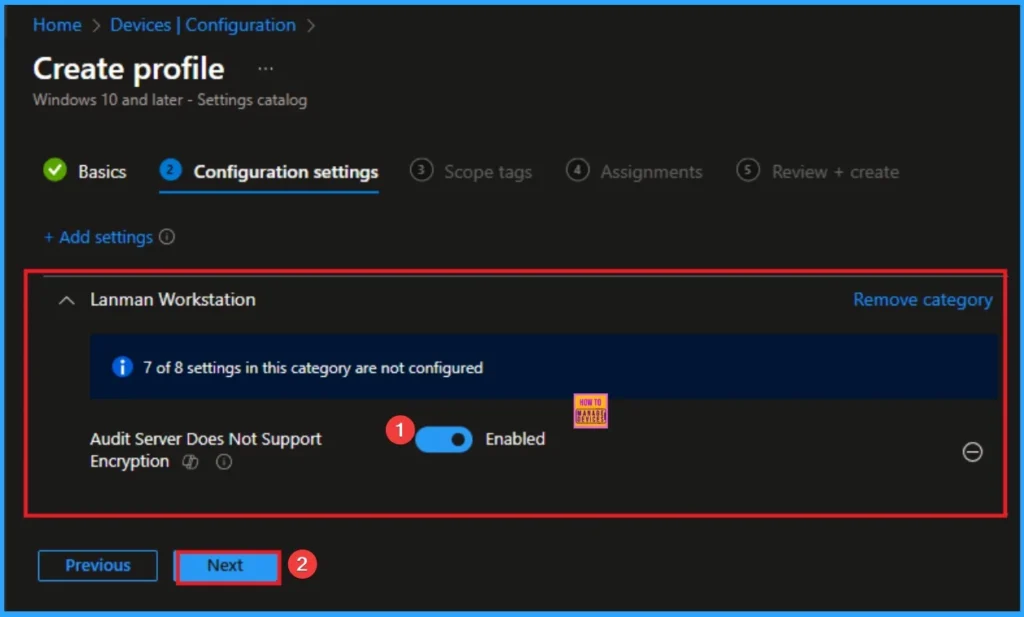1024x617 pixels.
Task: Click the Home breadcrumb link
Action: tap(57, 25)
